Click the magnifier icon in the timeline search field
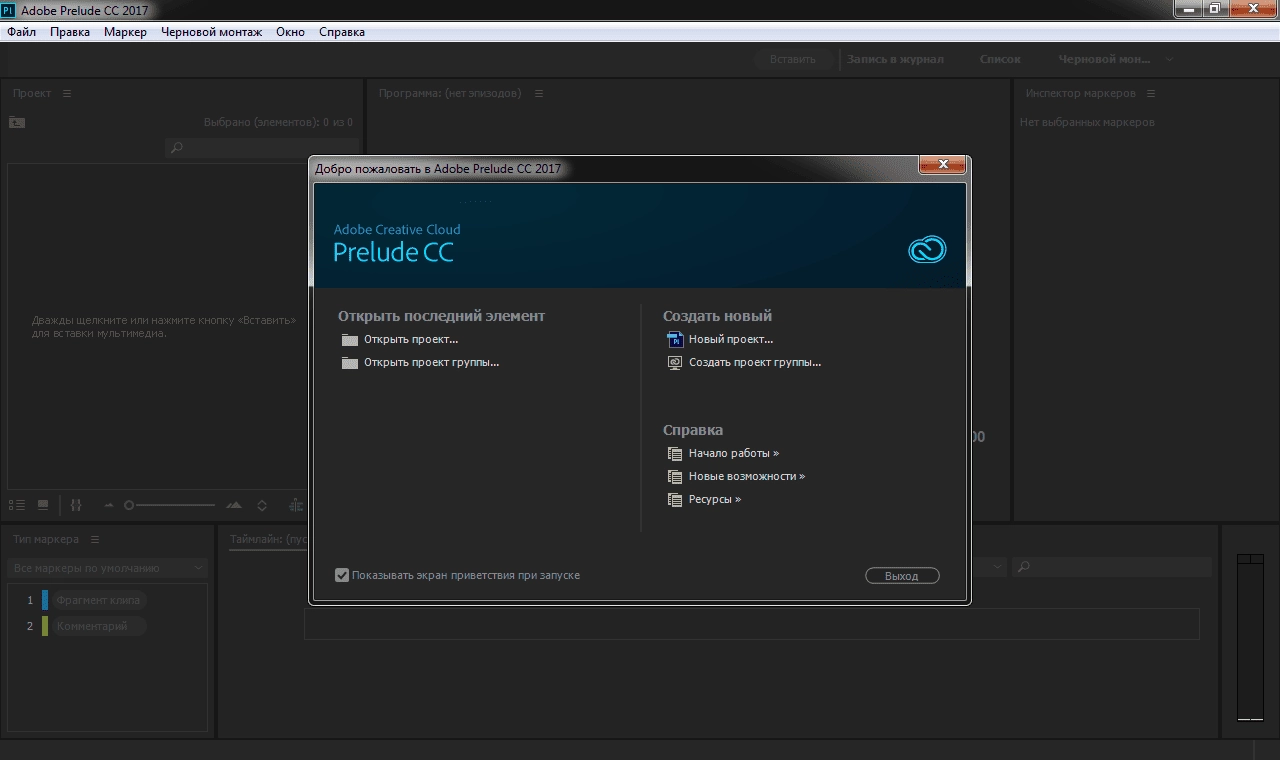This screenshot has height=760, width=1280. 1023,567
